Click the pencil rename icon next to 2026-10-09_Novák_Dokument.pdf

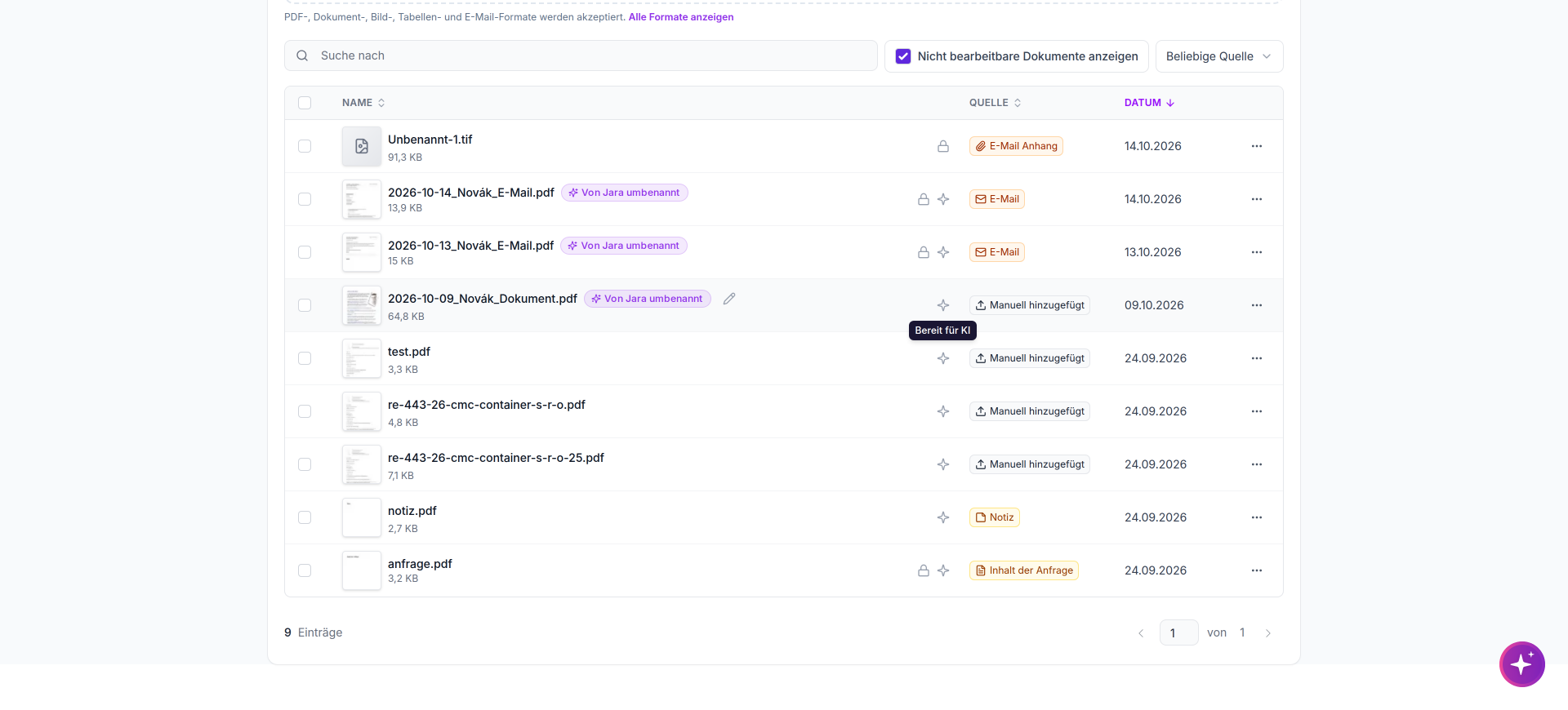click(729, 299)
